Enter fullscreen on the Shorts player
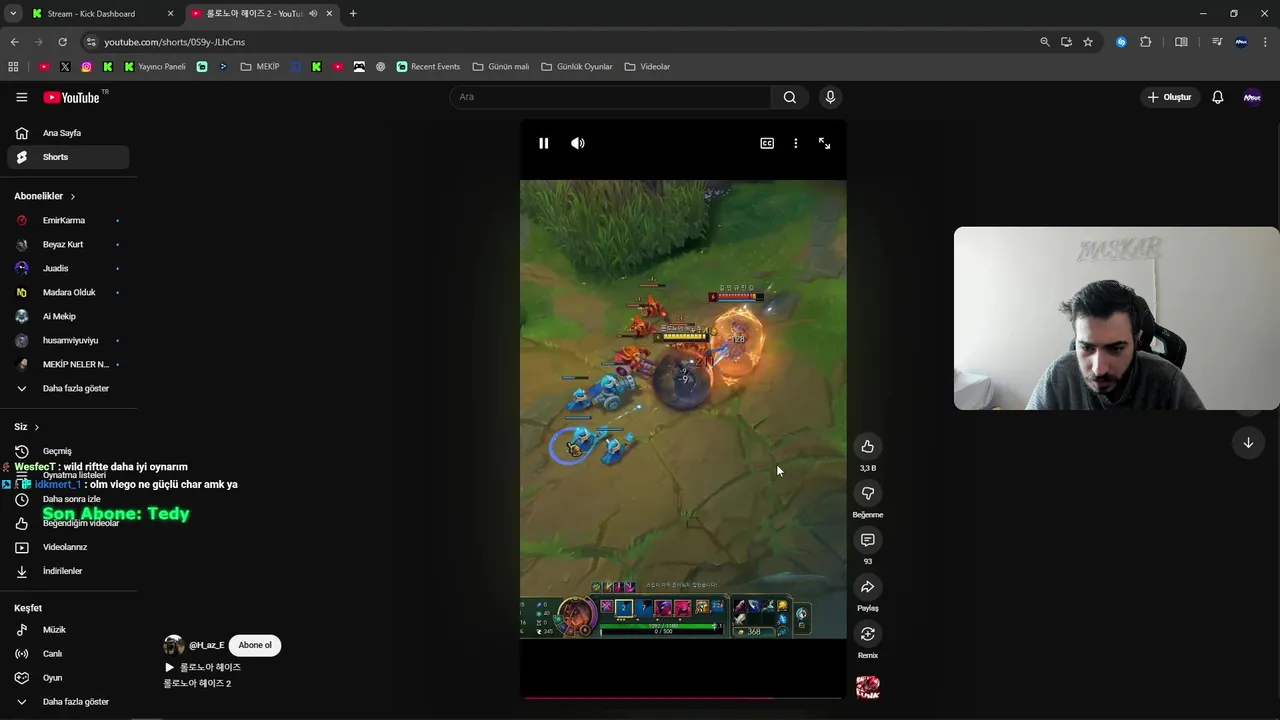The image size is (1280, 720). pyautogui.click(x=825, y=143)
